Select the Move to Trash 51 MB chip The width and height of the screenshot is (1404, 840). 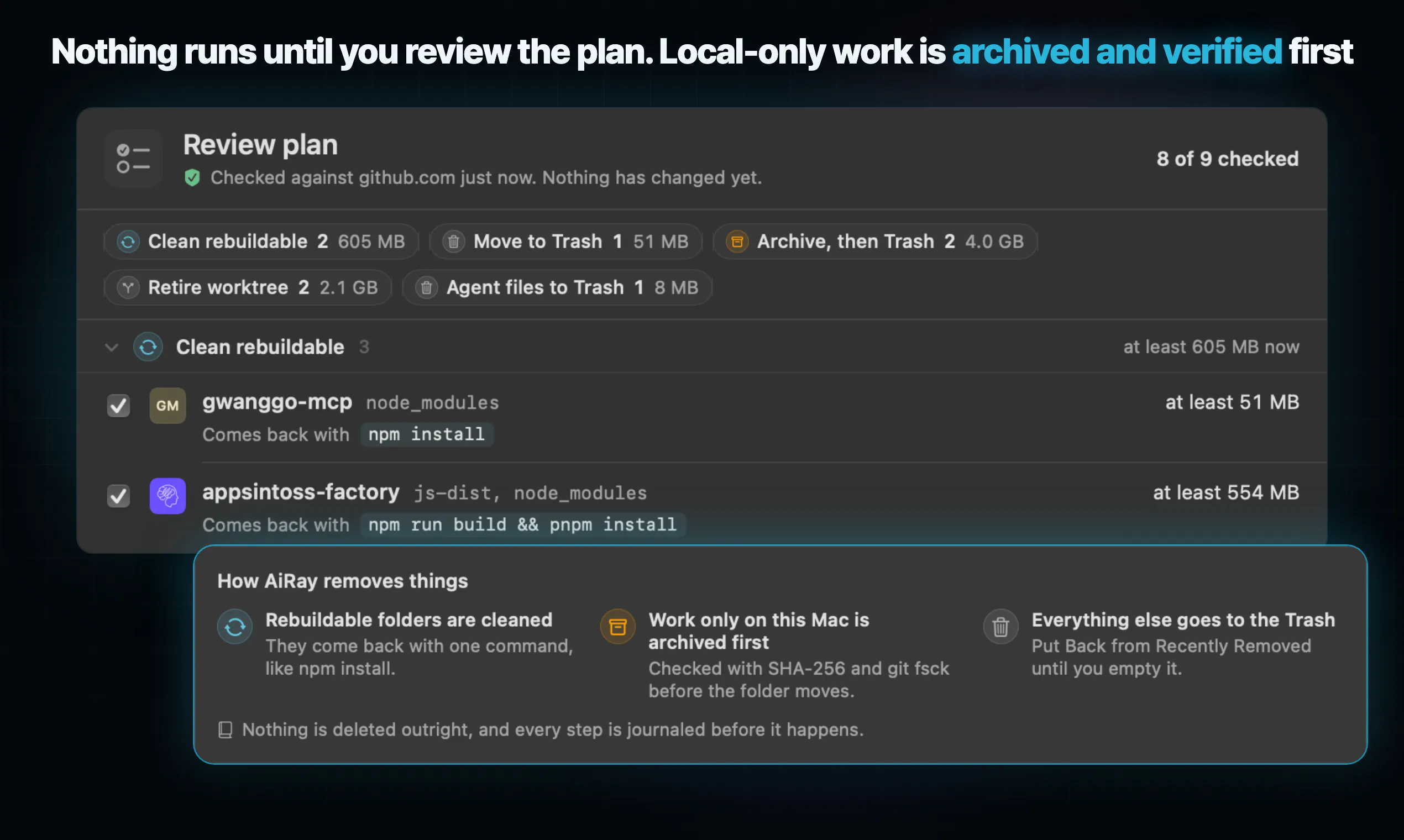pyautogui.click(x=566, y=242)
